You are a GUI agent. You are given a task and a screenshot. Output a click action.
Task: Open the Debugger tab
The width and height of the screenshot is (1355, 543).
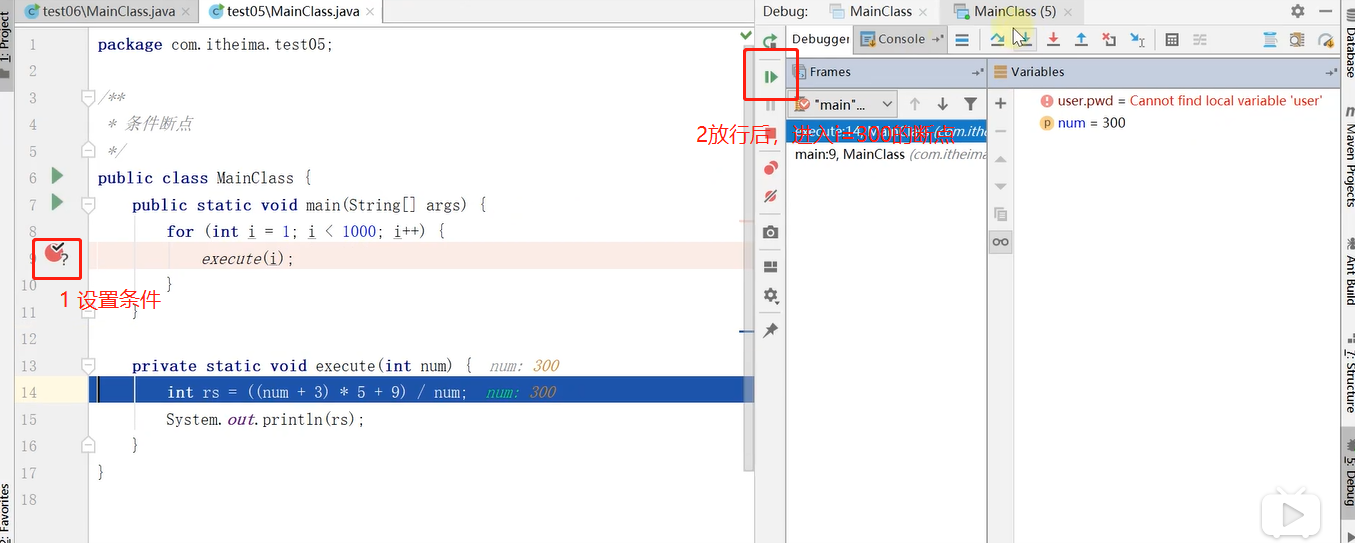coord(820,39)
